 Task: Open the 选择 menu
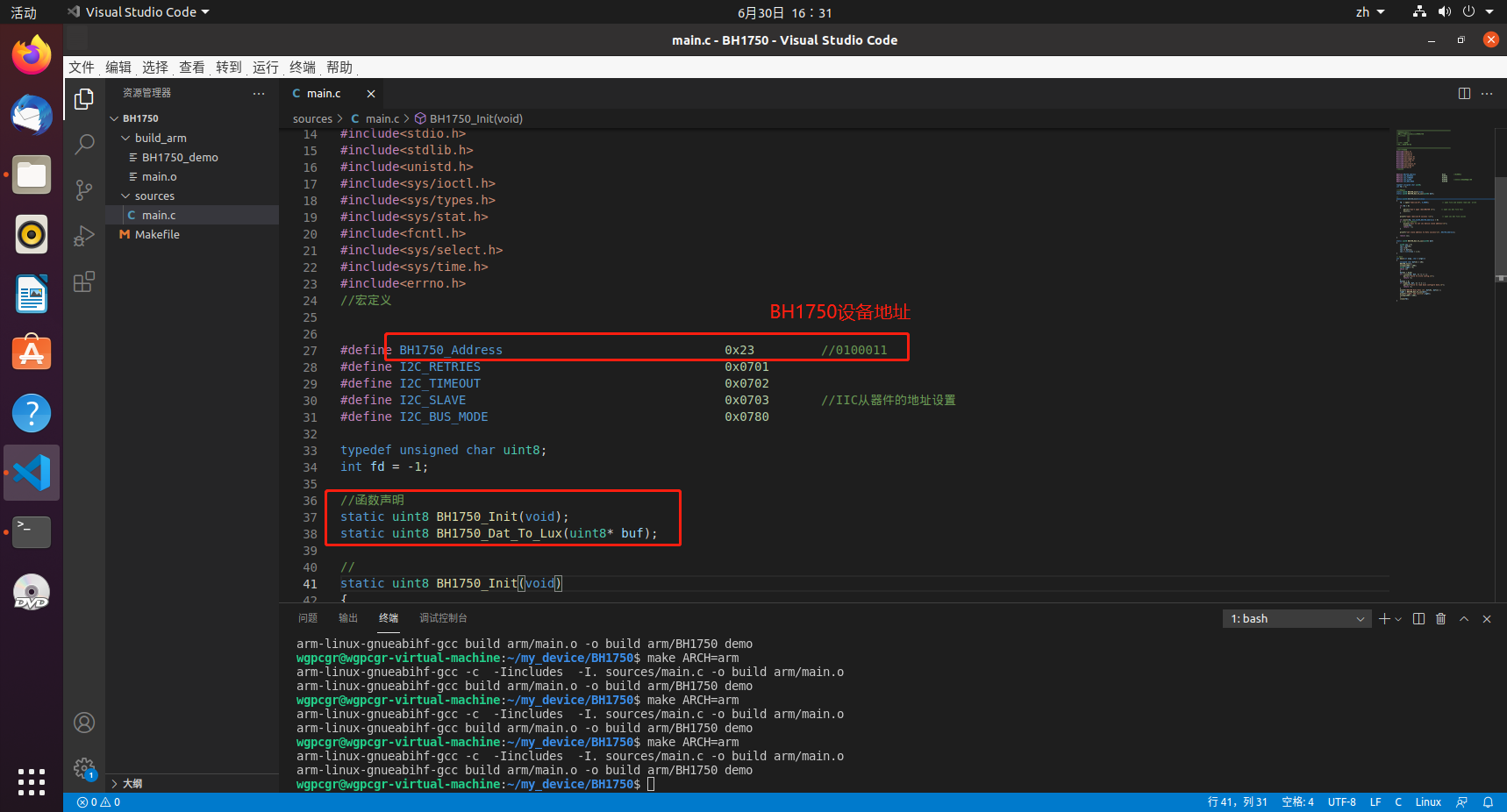click(x=155, y=68)
